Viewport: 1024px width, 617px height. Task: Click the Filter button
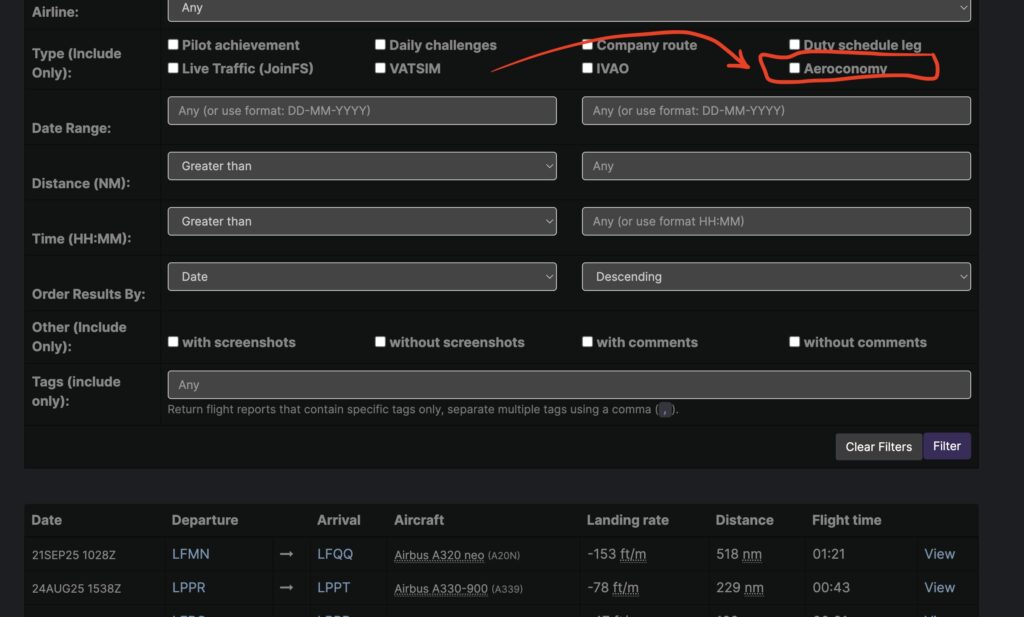(x=946, y=446)
